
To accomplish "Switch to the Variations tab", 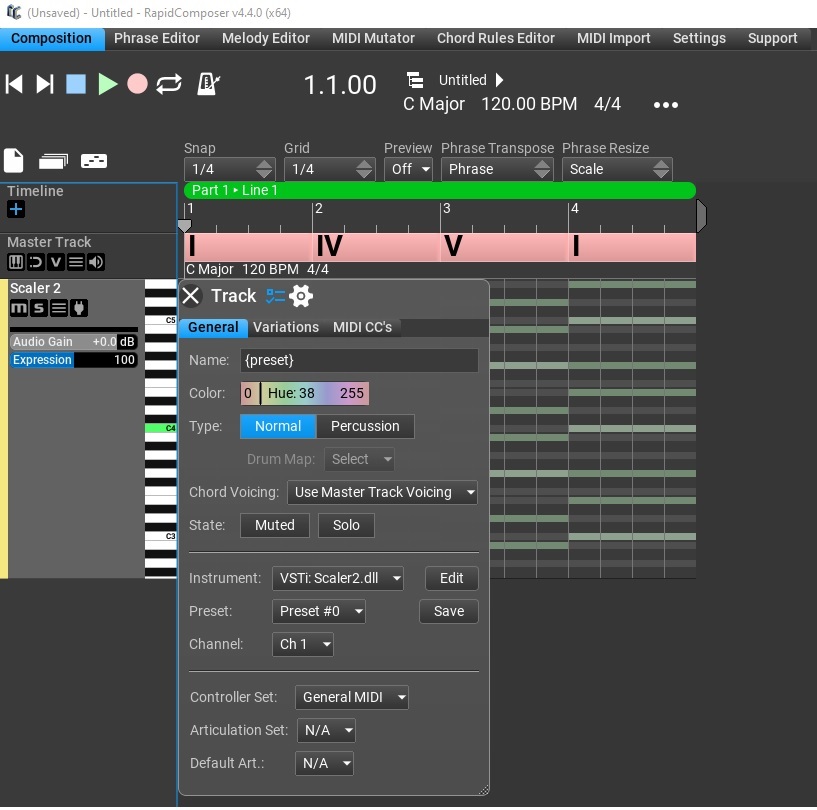I will coord(286,327).
